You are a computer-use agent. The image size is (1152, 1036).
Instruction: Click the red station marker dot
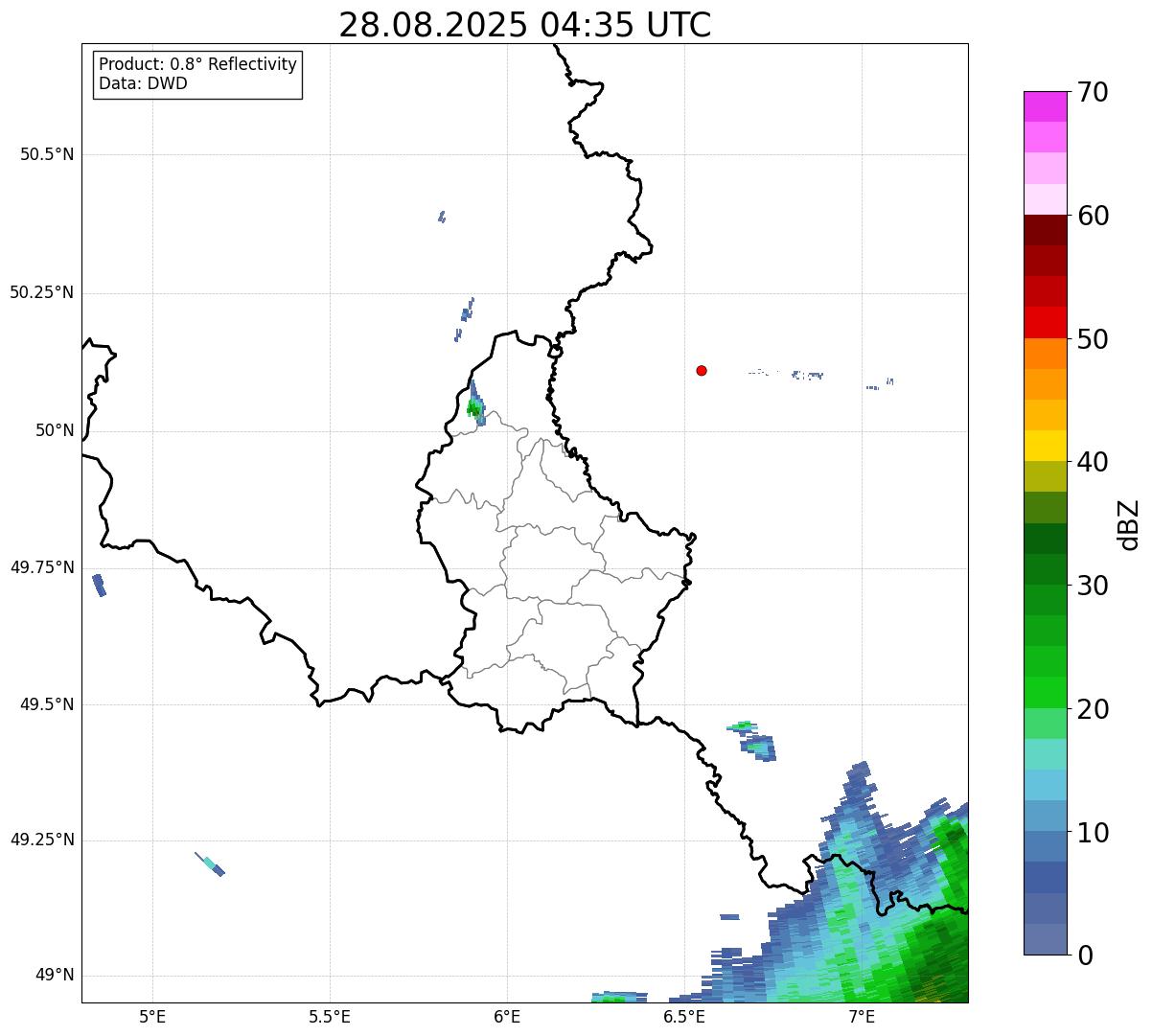[702, 370]
